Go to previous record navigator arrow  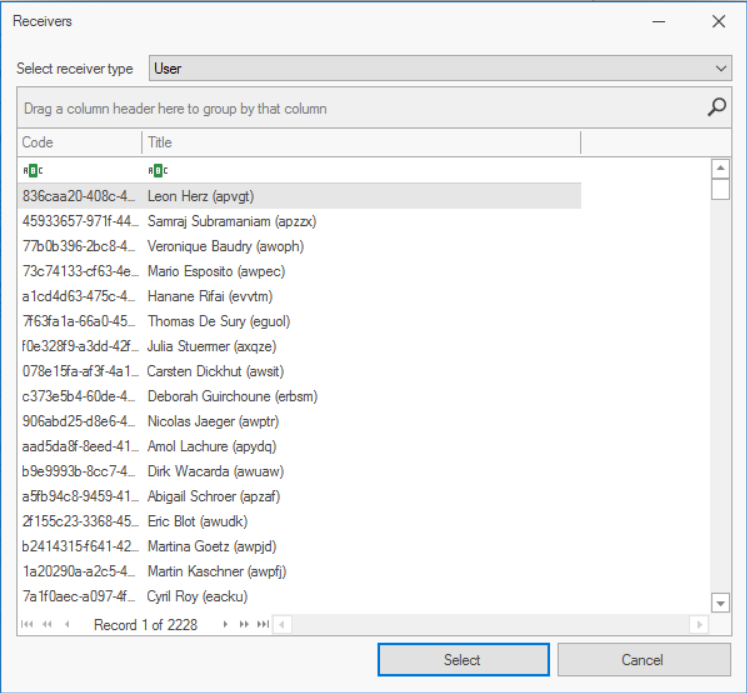click(67, 624)
